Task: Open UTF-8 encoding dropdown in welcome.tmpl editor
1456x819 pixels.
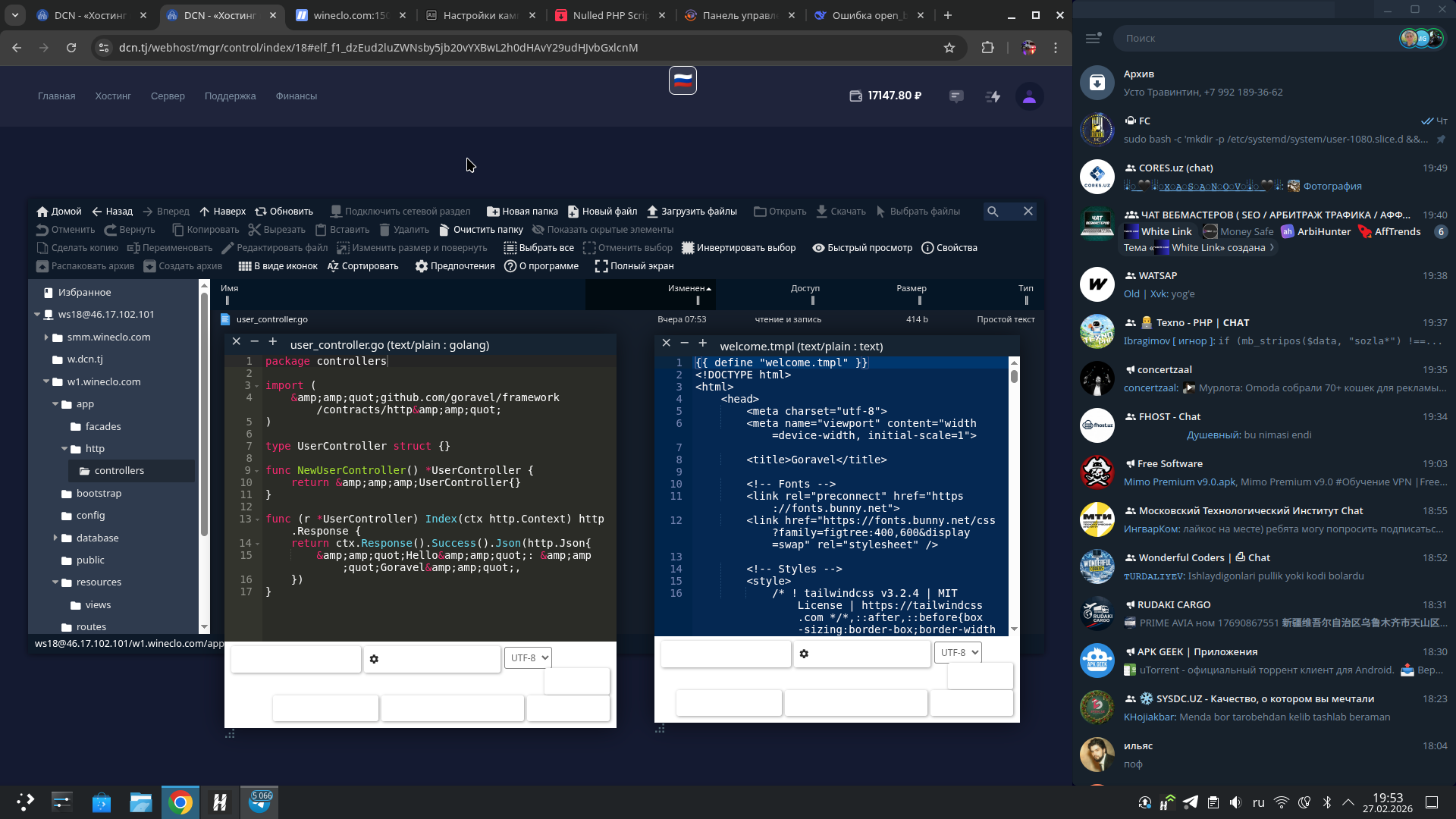Action: click(958, 652)
